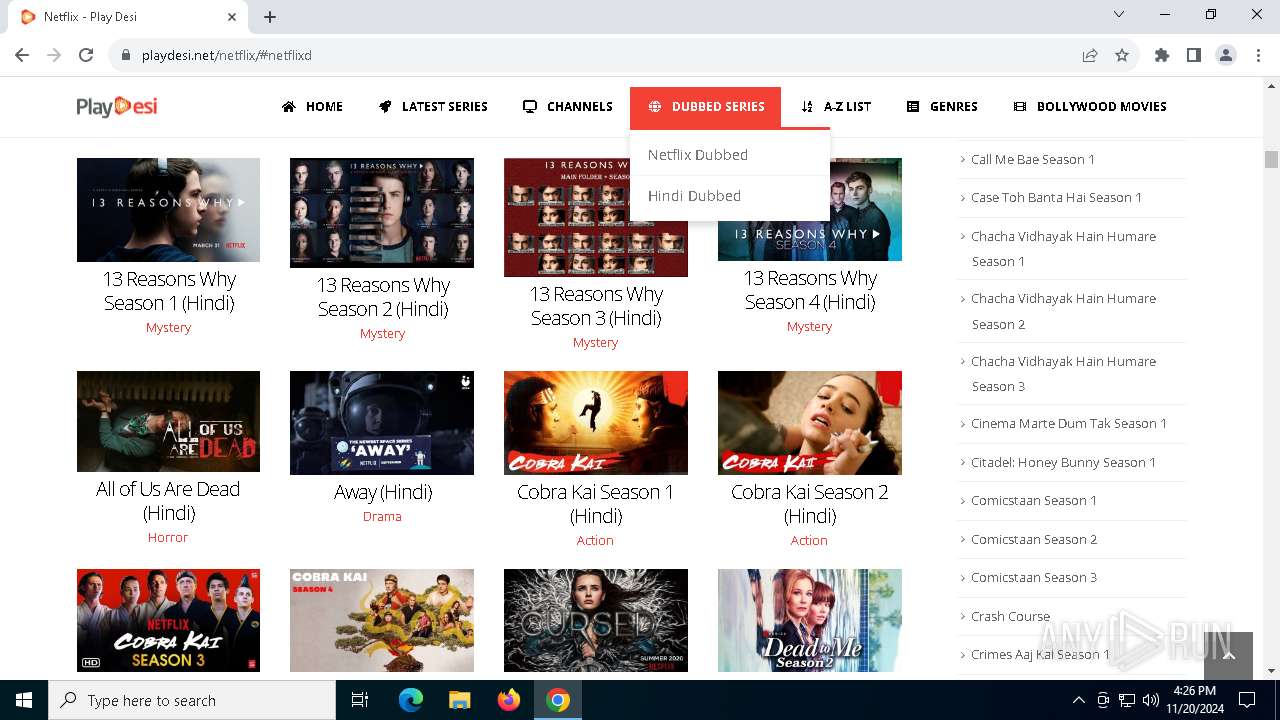Open A-Z LIST menu
This screenshot has height=720, width=1280.
point(836,107)
